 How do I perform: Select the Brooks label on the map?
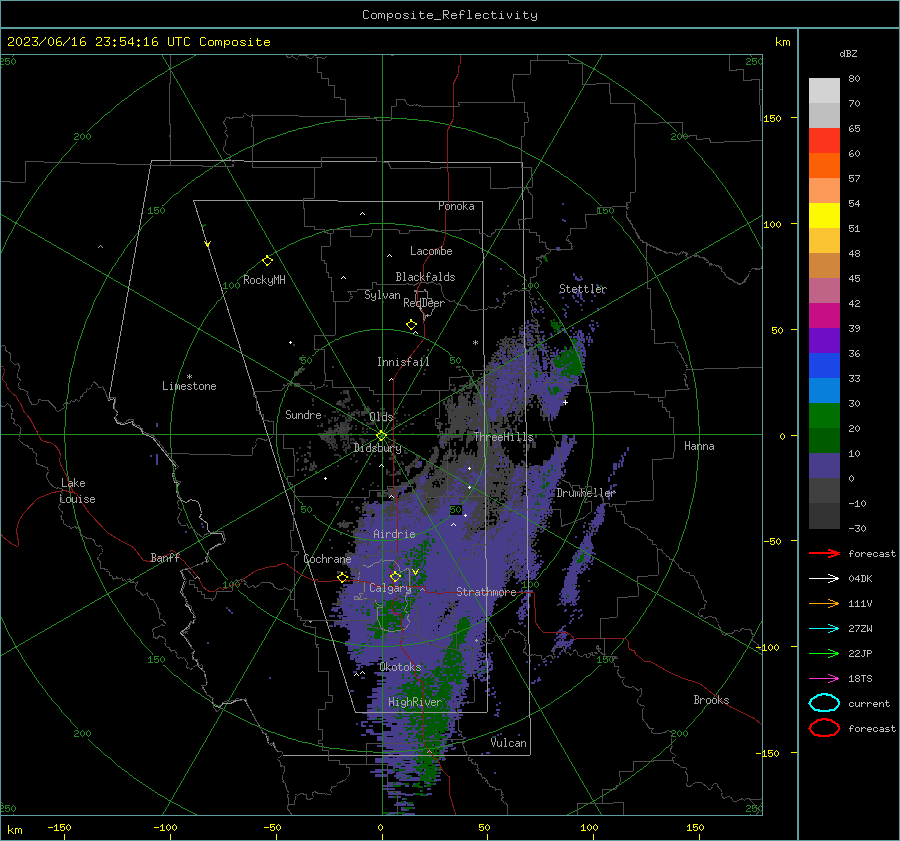pyautogui.click(x=711, y=700)
